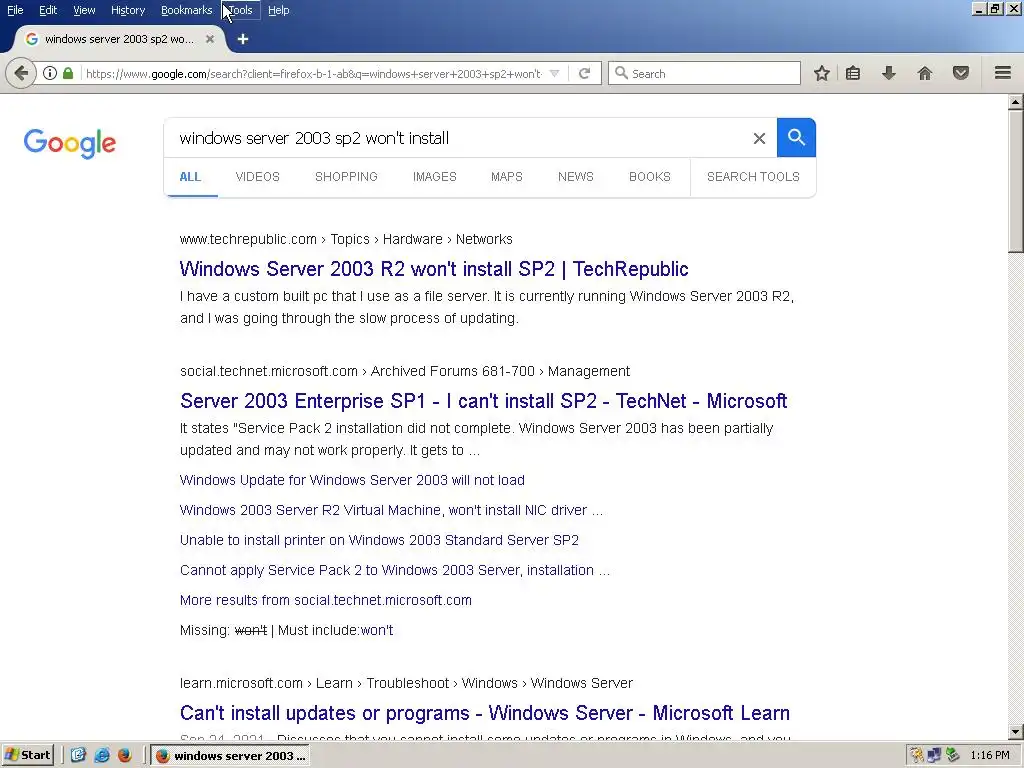Viewport: 1024px width, 768px height.
Task: Select the Firefox window taskbar button
Action: pos(230,756)
